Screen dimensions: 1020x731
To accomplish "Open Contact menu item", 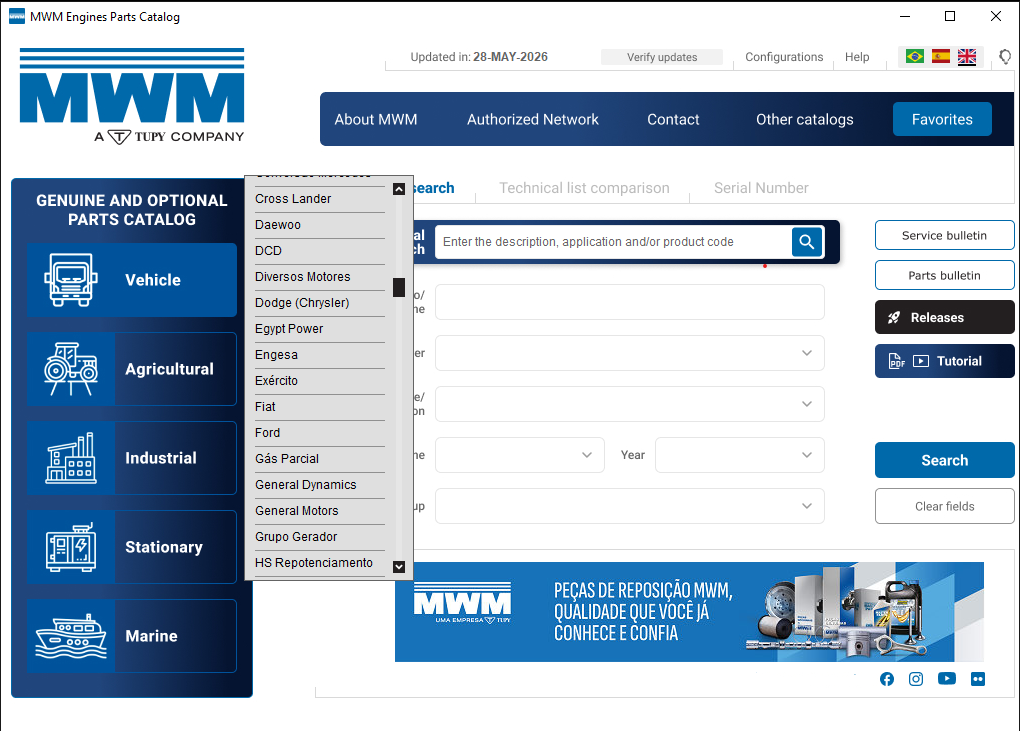I will coord(673,120).
